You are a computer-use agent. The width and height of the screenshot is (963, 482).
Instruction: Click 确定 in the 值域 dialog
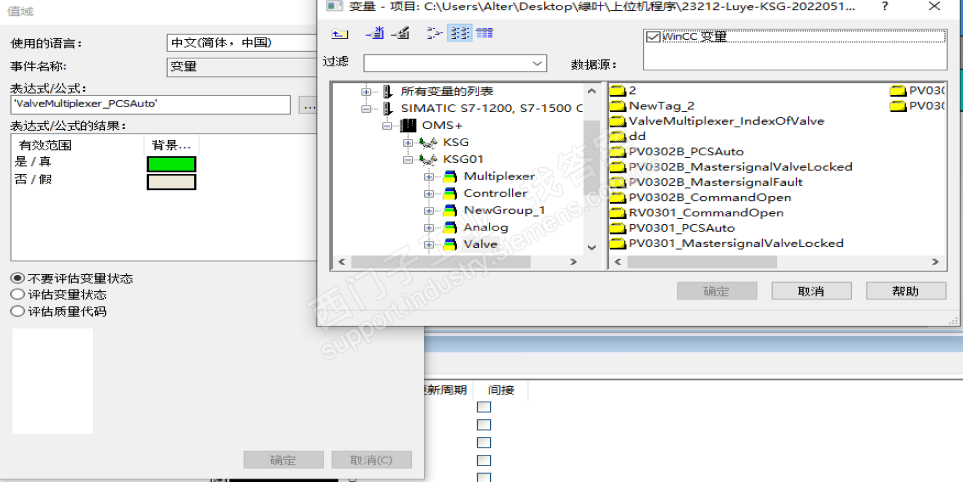coord(284,460)
